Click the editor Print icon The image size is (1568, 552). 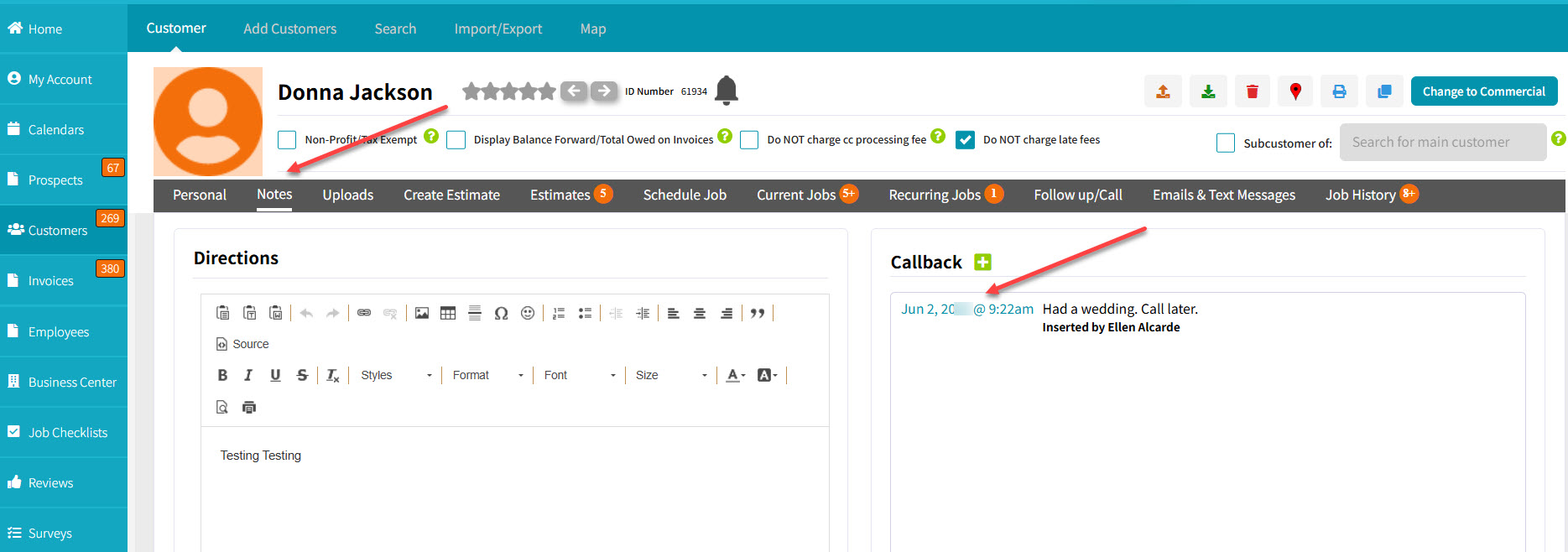(249, 407)
